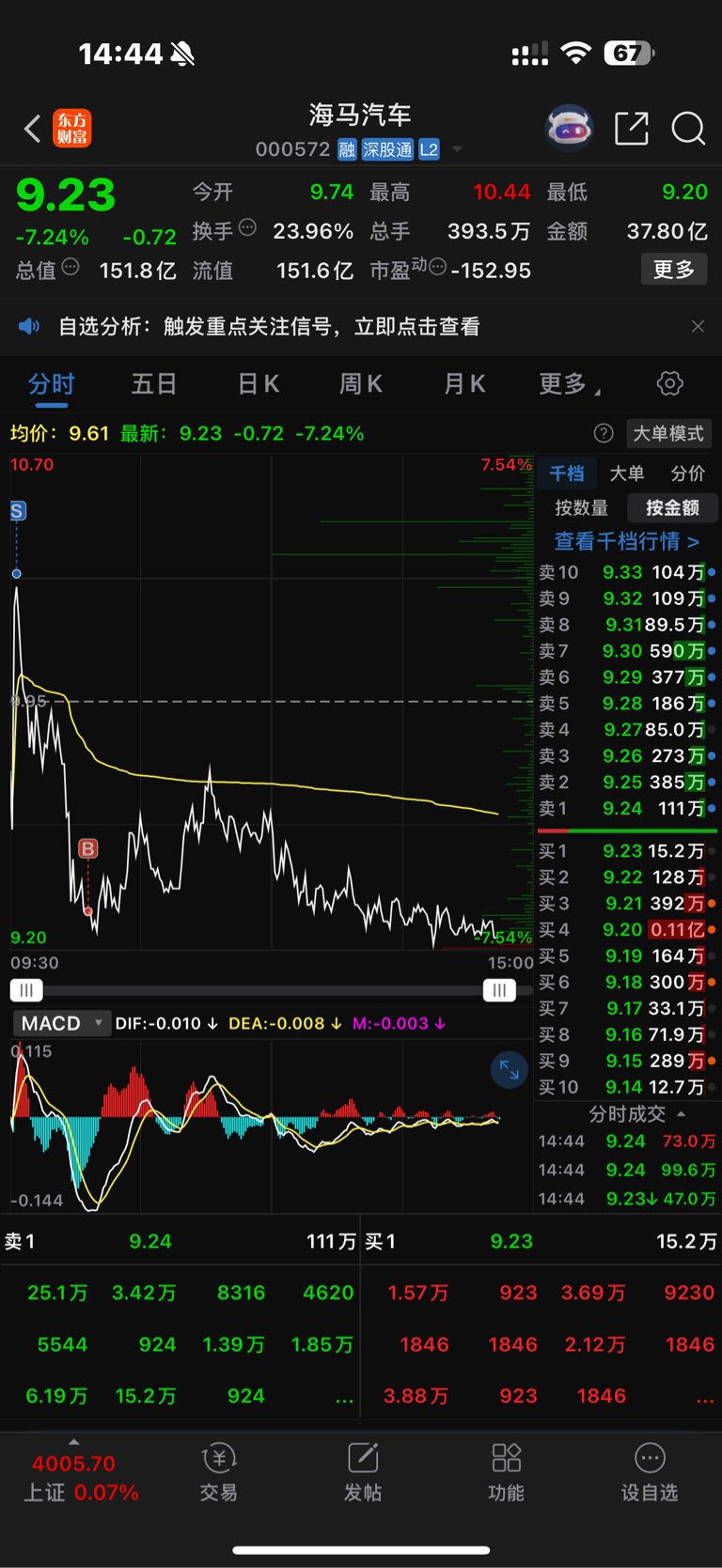Collapse the 分时成交 section arrow
722x1568 pixels.
click(x=682, y=1113)
